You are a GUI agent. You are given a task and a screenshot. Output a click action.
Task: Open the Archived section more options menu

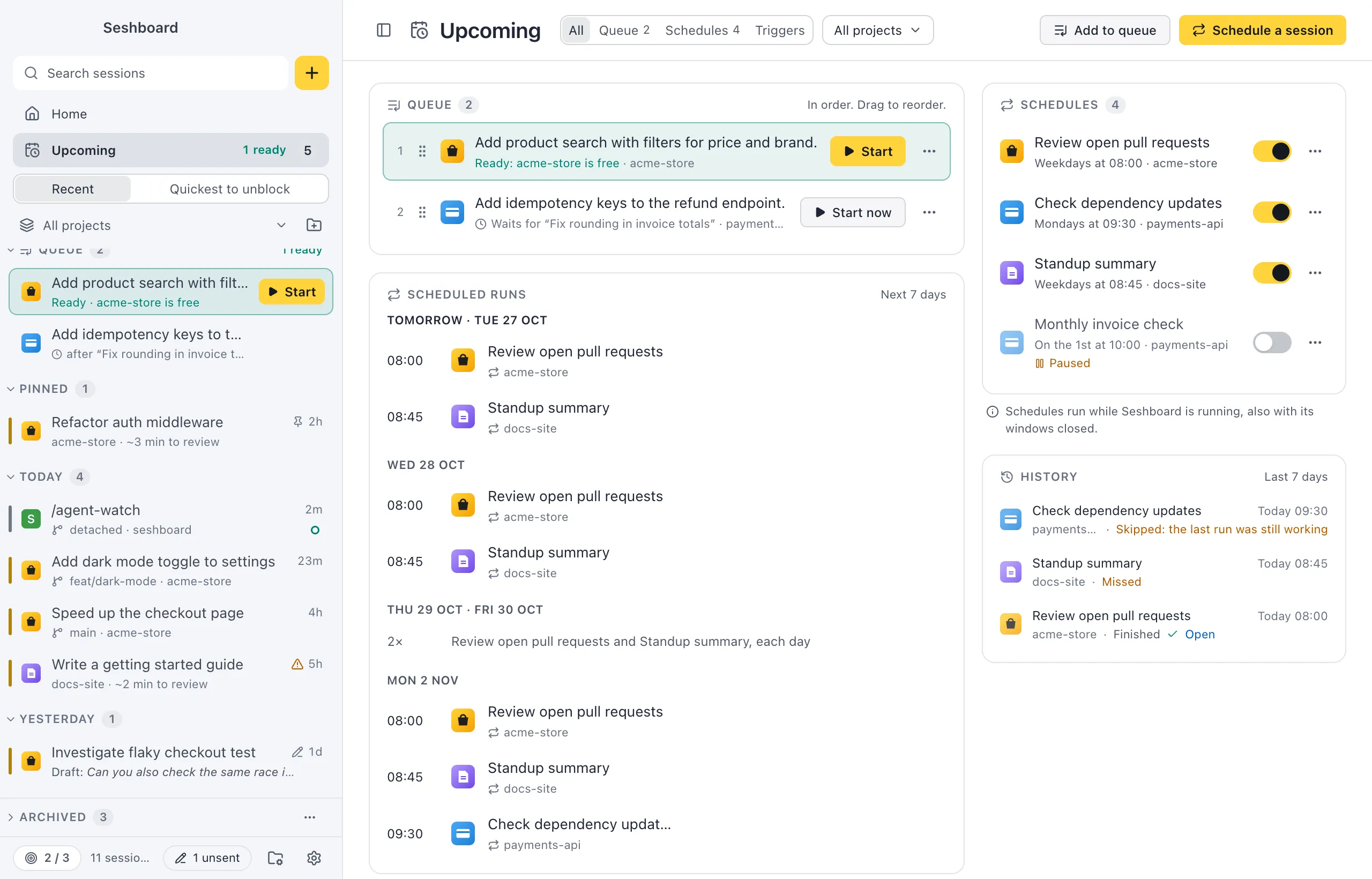coord(310,817)
